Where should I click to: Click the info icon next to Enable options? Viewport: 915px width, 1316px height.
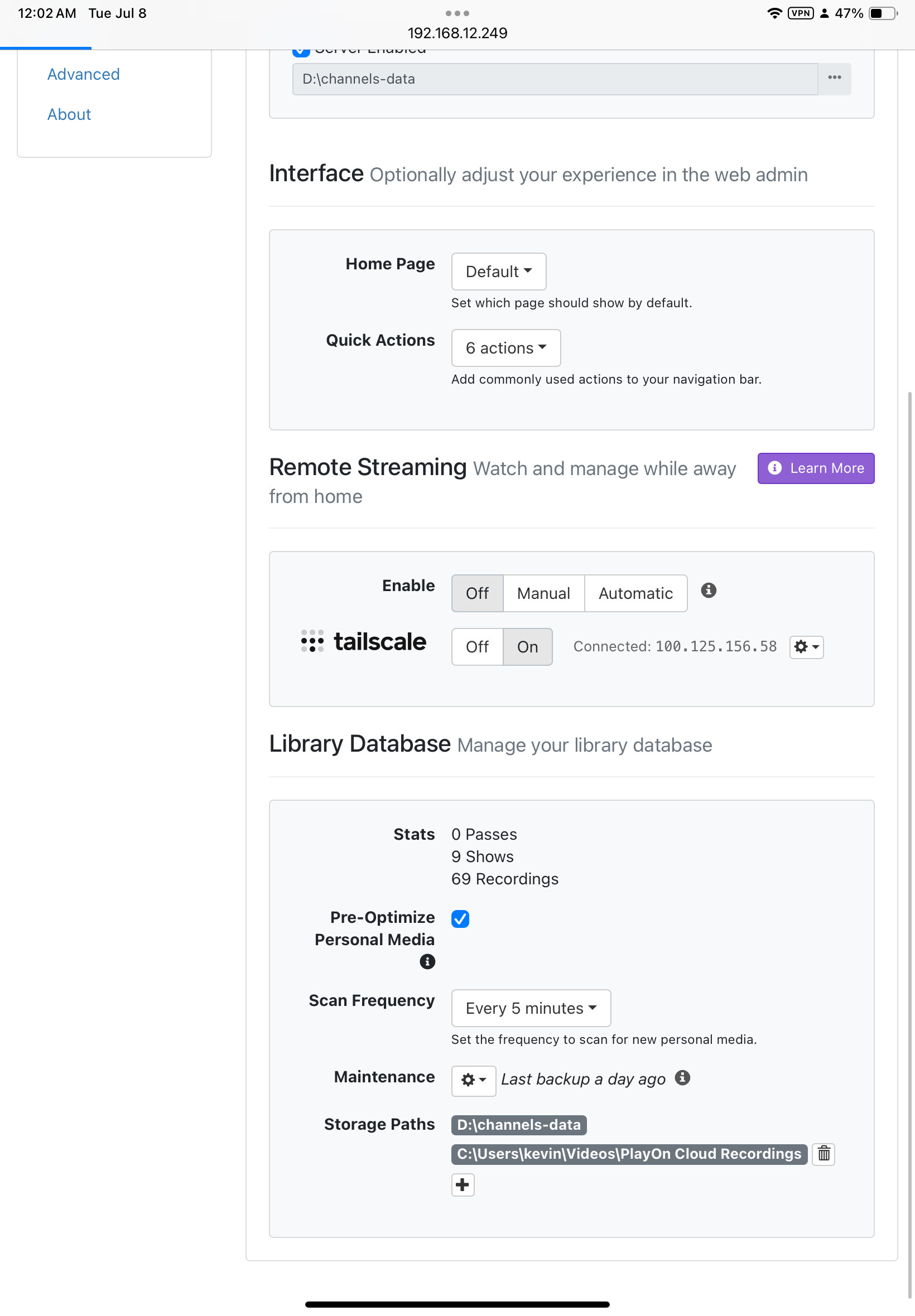pyautogui.click(x=708, y=590)
